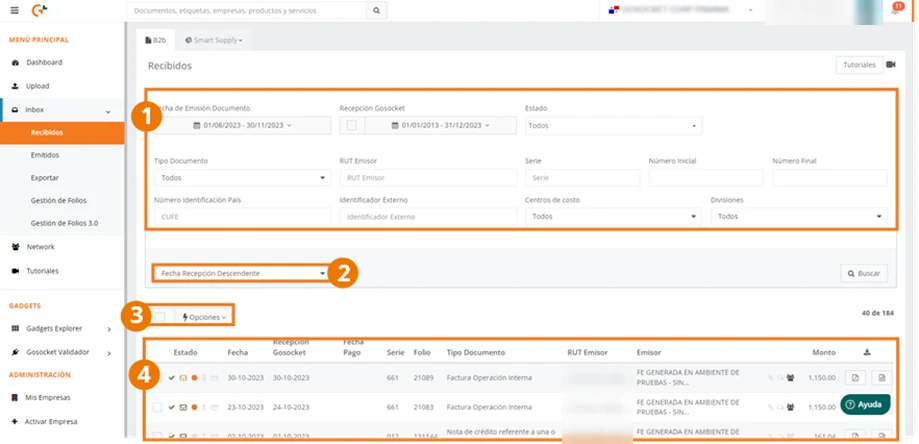Open the Centros de costo dropdown
Image resolution: width=919 pixels, height=444 pixels.
[613, 216]
